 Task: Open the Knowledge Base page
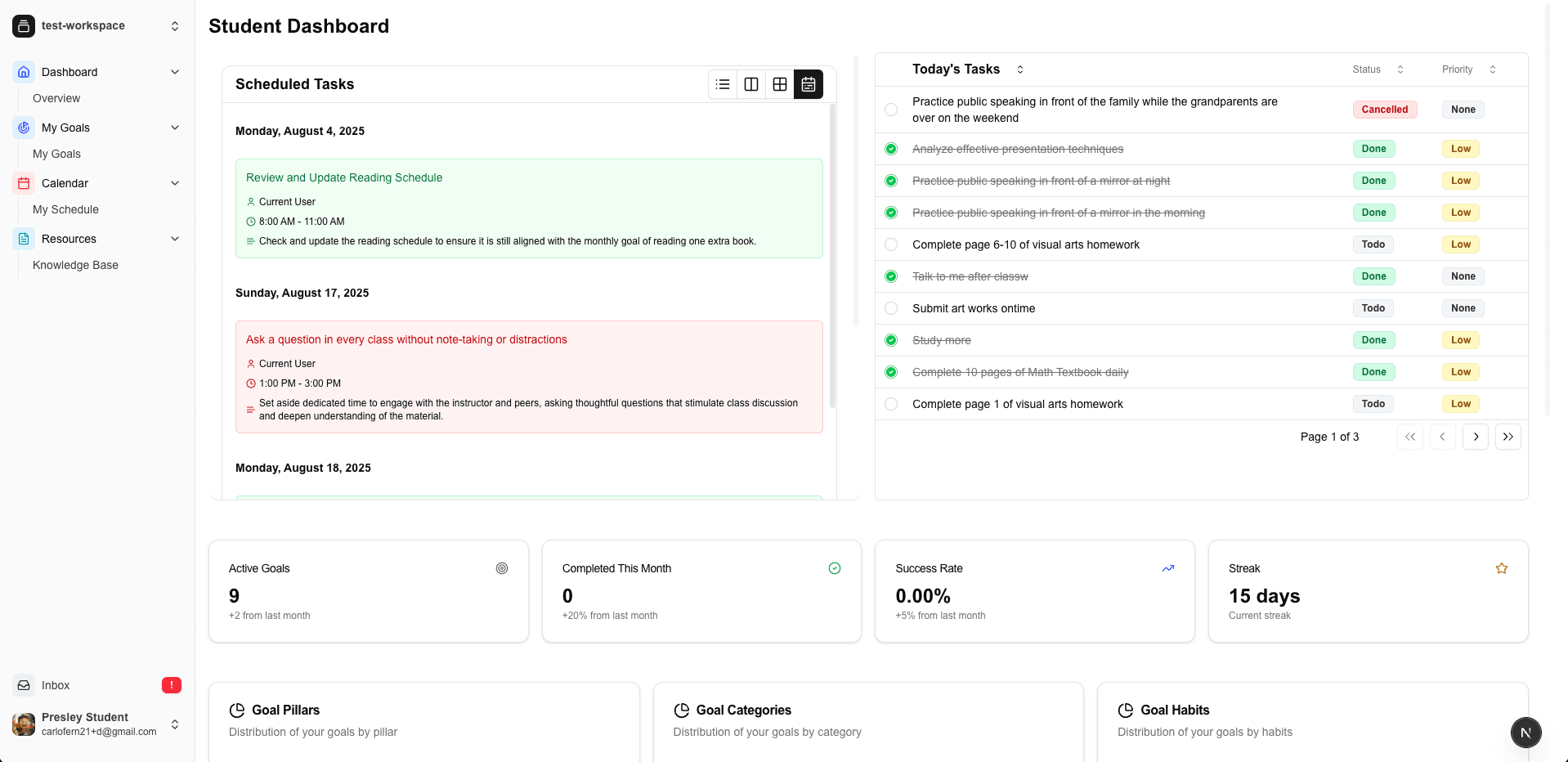point(75,265)
